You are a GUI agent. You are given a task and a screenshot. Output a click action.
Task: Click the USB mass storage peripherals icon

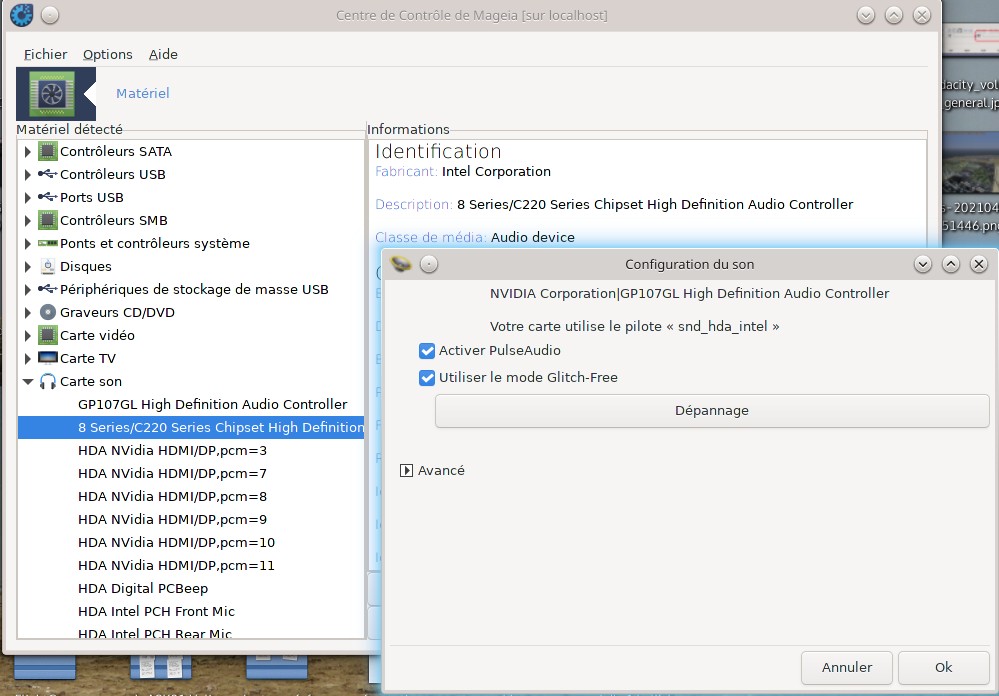pyautogui.click(x=48, y=289)
